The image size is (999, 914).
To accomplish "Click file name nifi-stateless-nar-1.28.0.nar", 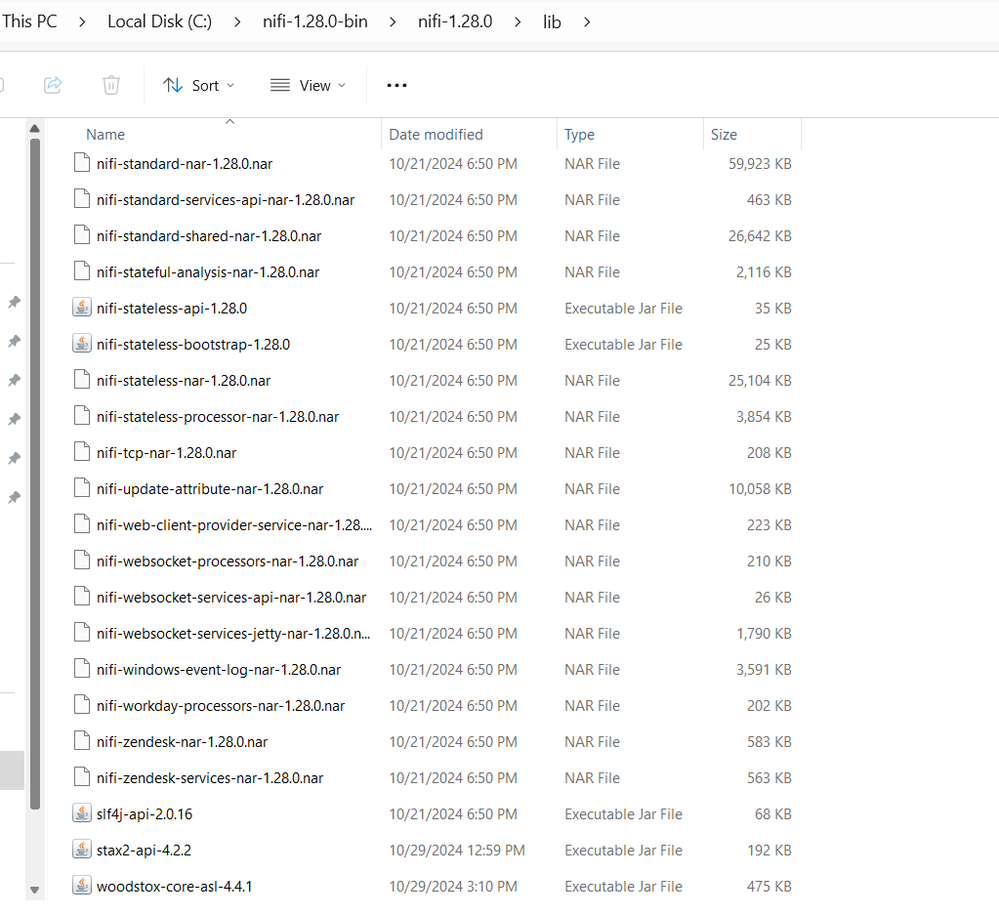I will pyautogui.click(x=183, y=381).
